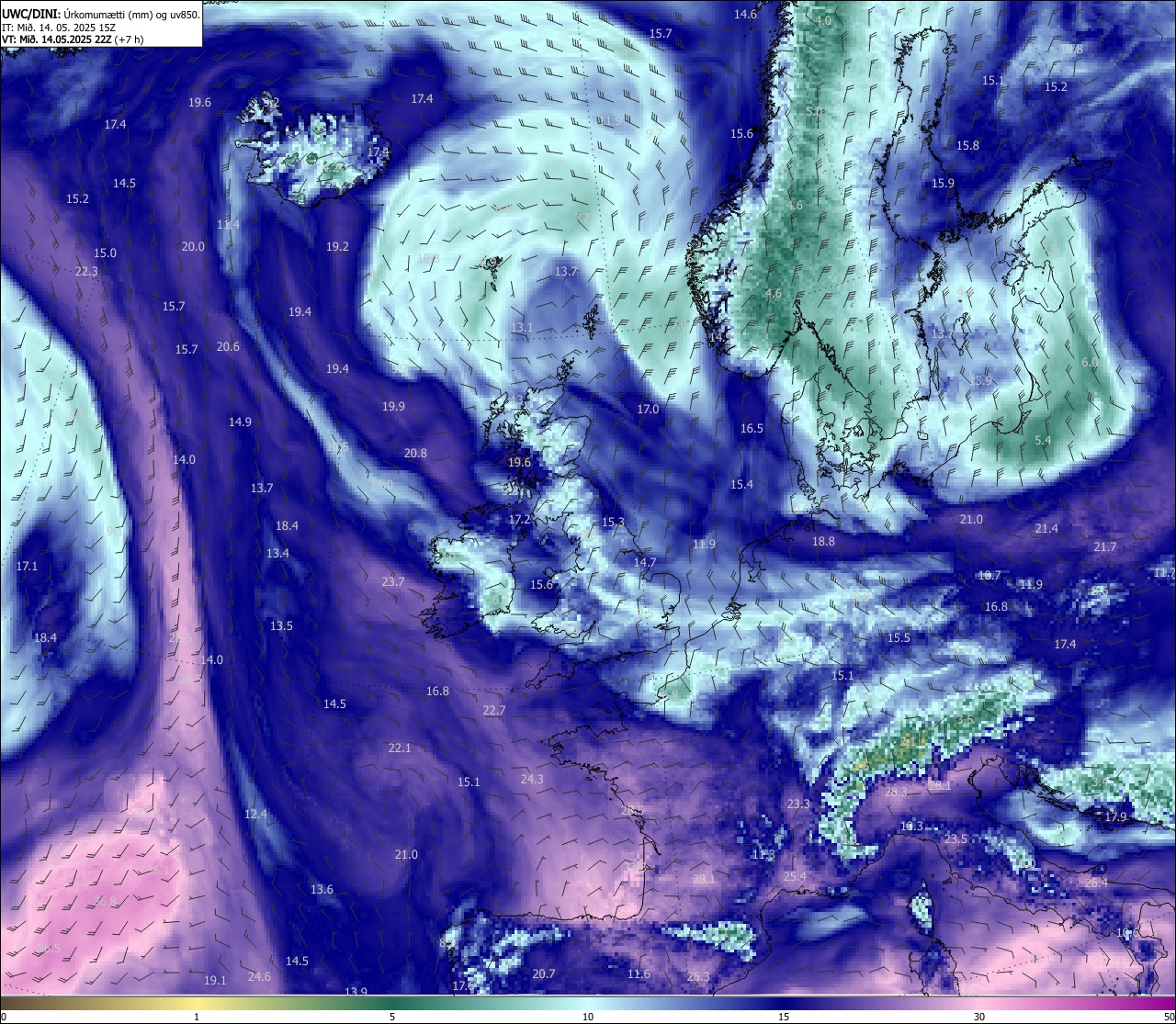This screenshot has height=1024, width=1176.
Task: Select the 22.1 value label
Action: [400, 748]
